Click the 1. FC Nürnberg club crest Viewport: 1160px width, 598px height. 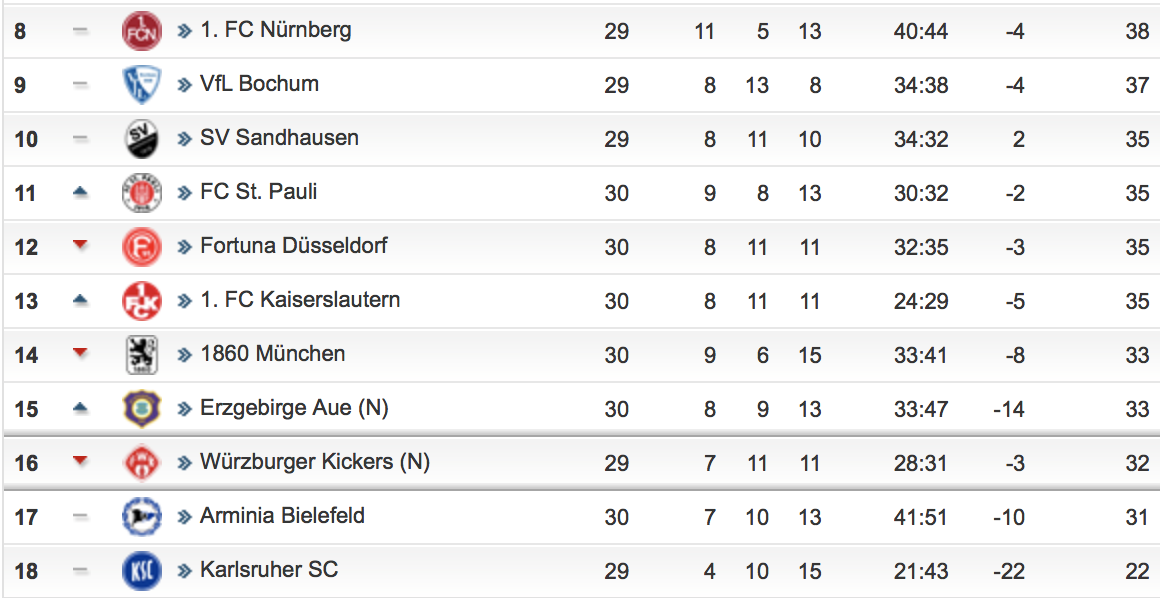(141, 31)
